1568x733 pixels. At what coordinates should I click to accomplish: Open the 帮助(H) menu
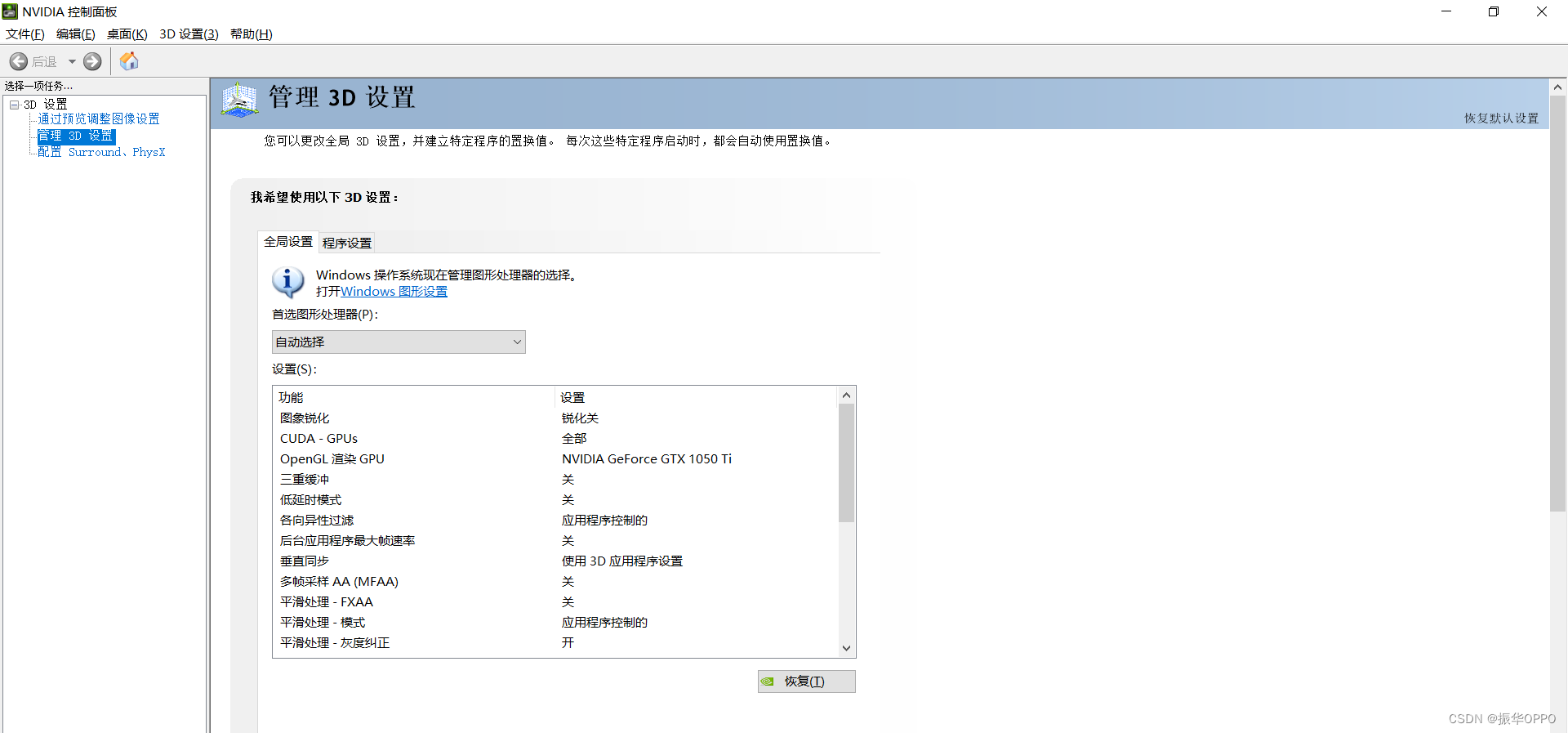pyautogui.click(x=252, y=34)
